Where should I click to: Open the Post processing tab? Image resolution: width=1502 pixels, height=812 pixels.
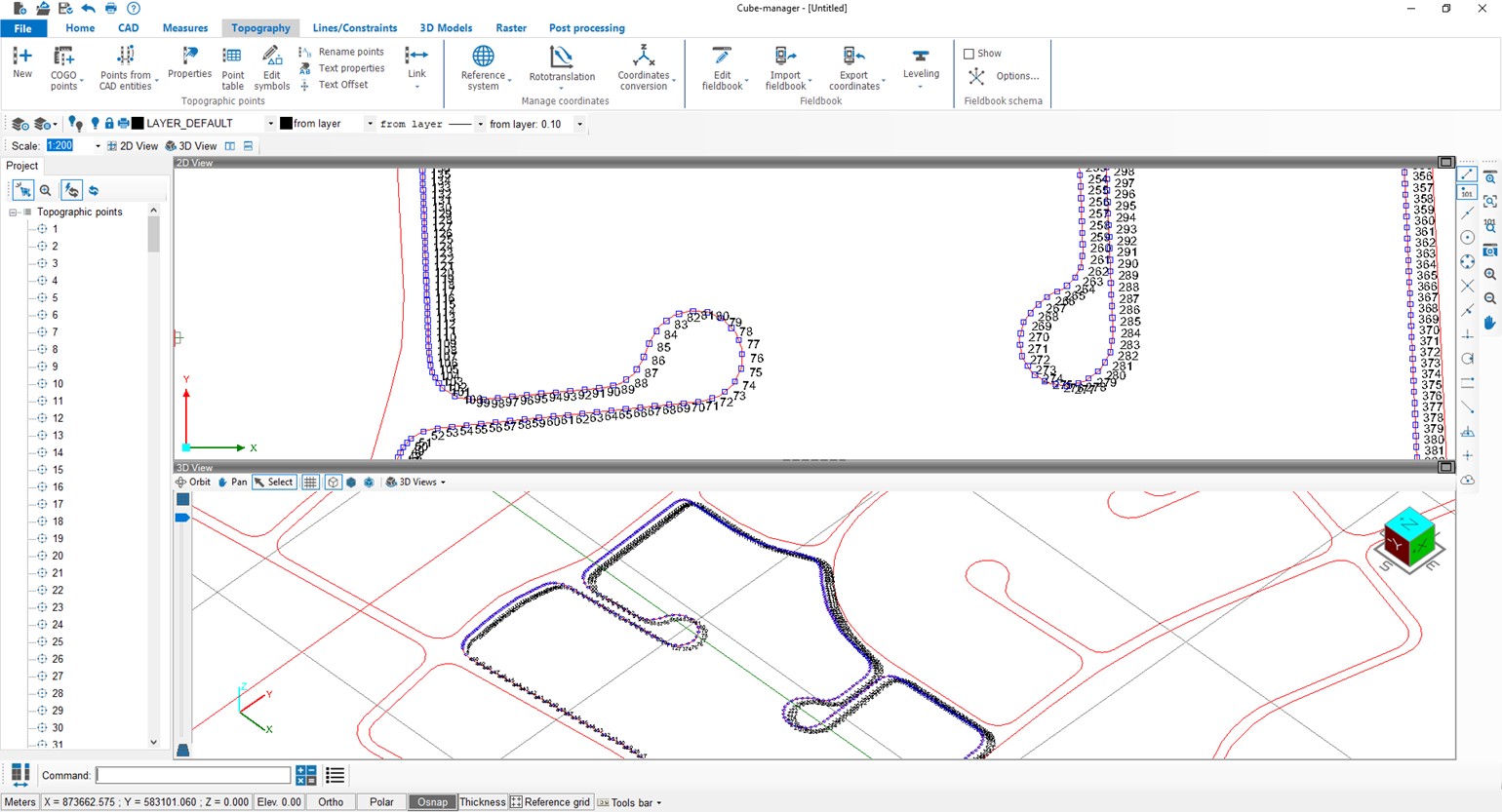[586, 28]
